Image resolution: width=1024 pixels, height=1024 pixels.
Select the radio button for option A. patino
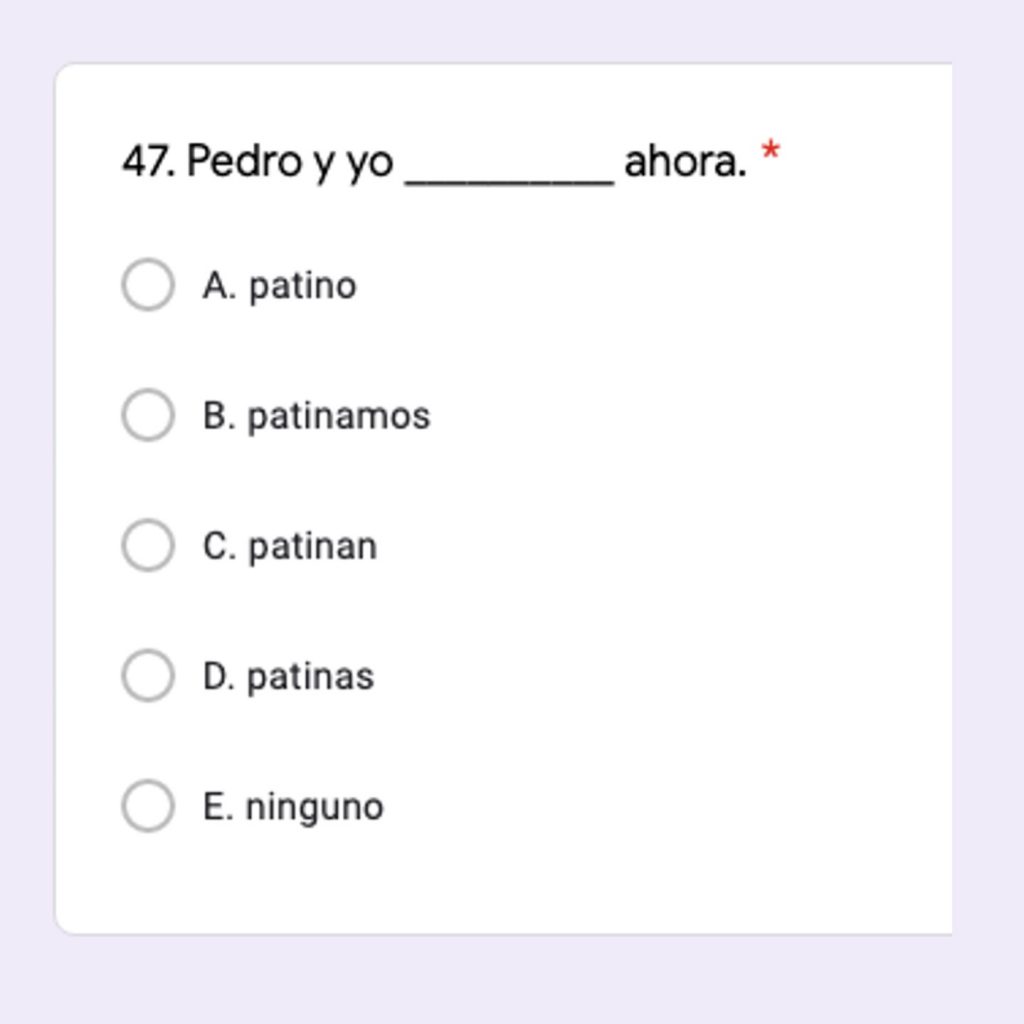click(148, 284)
